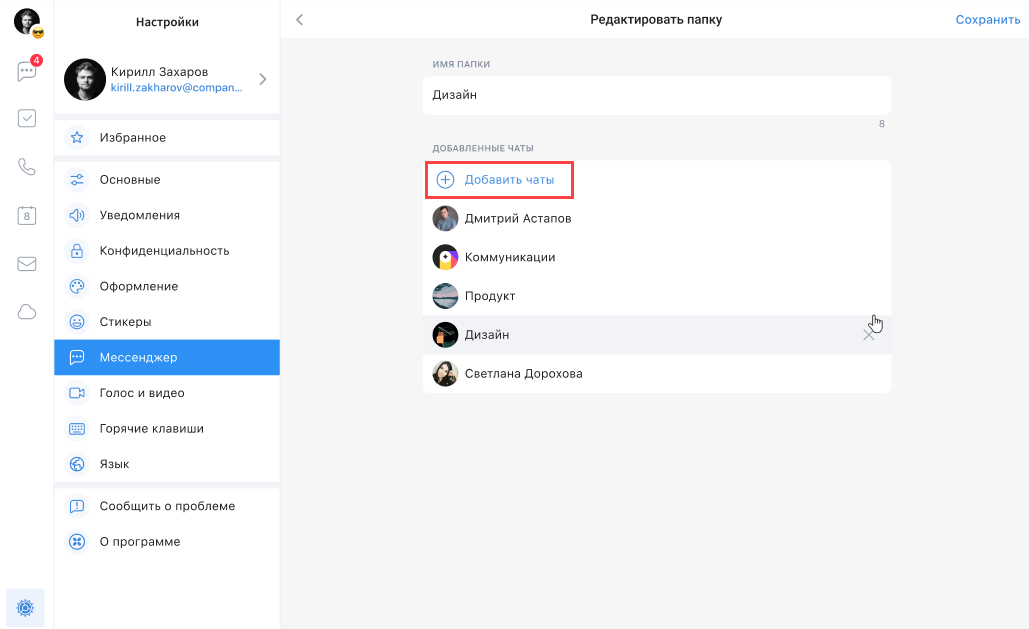This screenshot has width=1029, height=629.
Task: Open the calls phone icon
Action: tap(27, 167)
